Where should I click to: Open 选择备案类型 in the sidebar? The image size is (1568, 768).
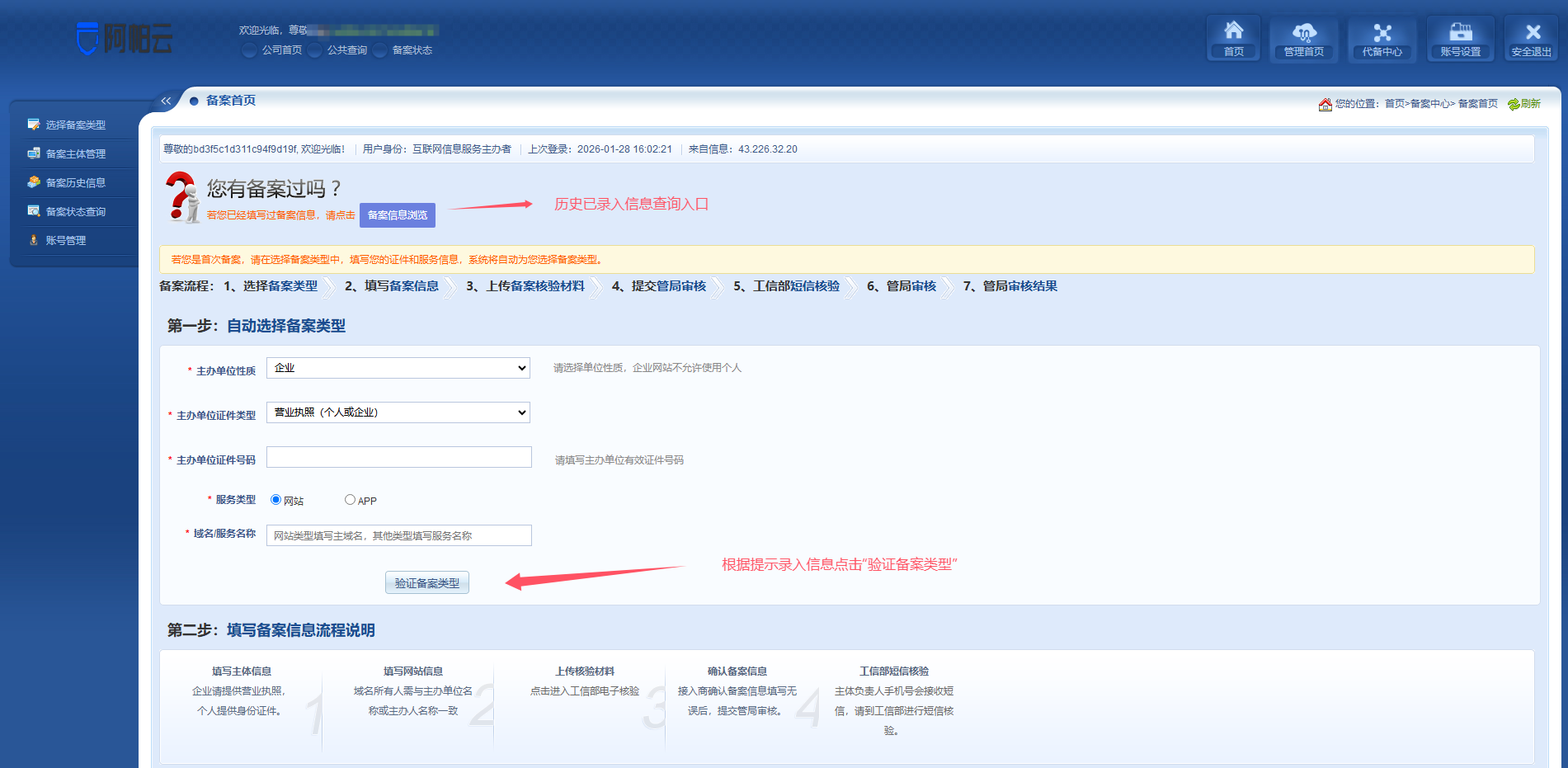tap(75, 125)
